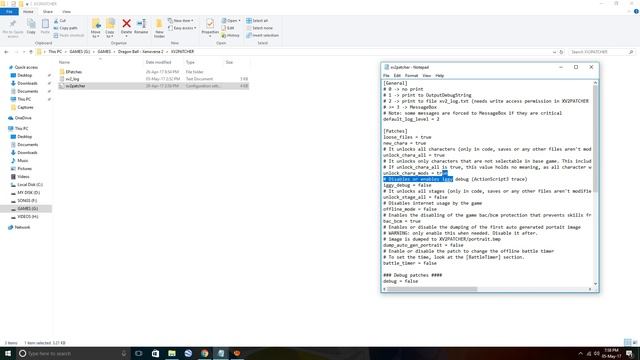640x360 pixels.
Task: Refresh the Explorer folder view
Action: pyautogui.click(x=561, y=52)
